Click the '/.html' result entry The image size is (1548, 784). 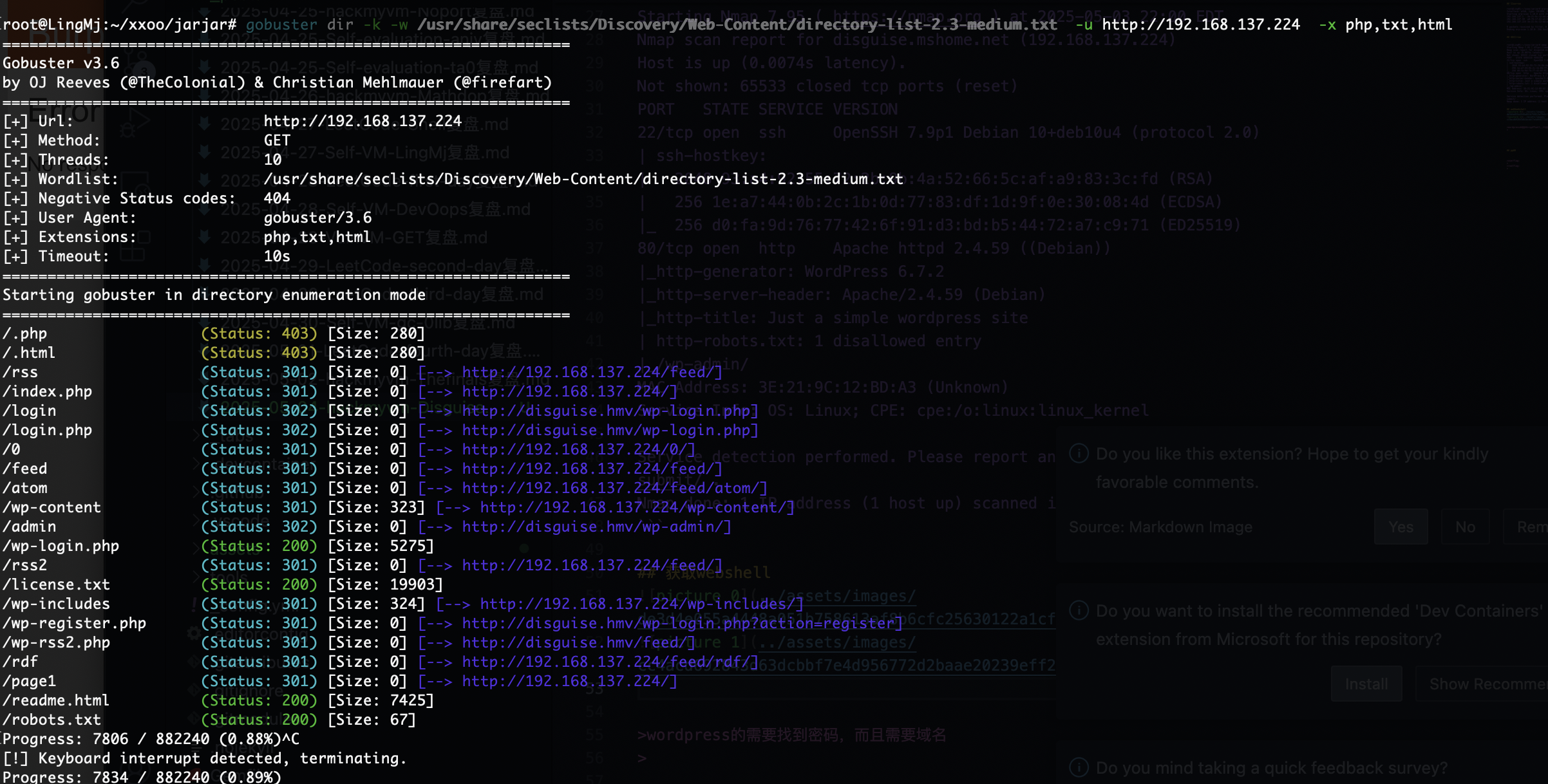tap(30, 353)
